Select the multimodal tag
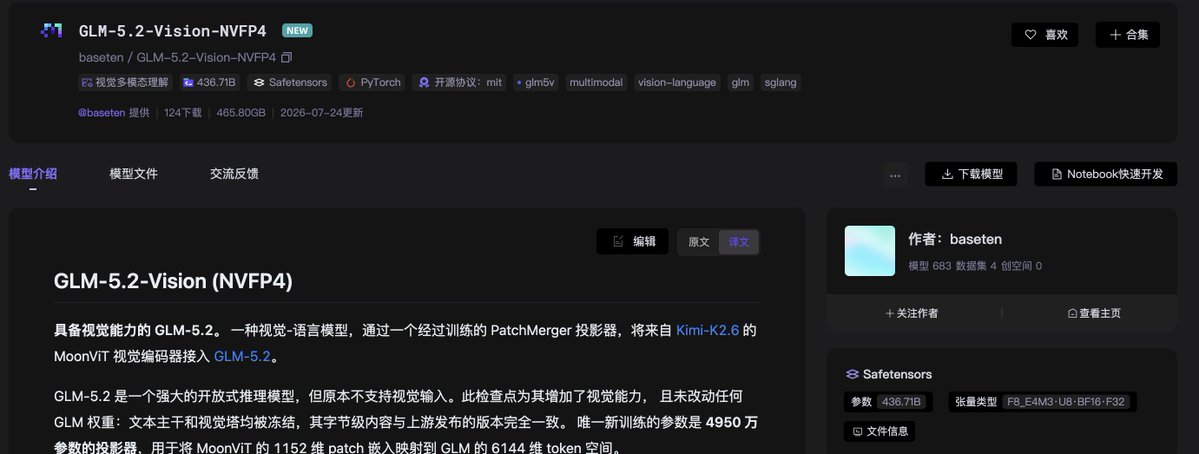The image size is (1199, 454). [596, 83]
